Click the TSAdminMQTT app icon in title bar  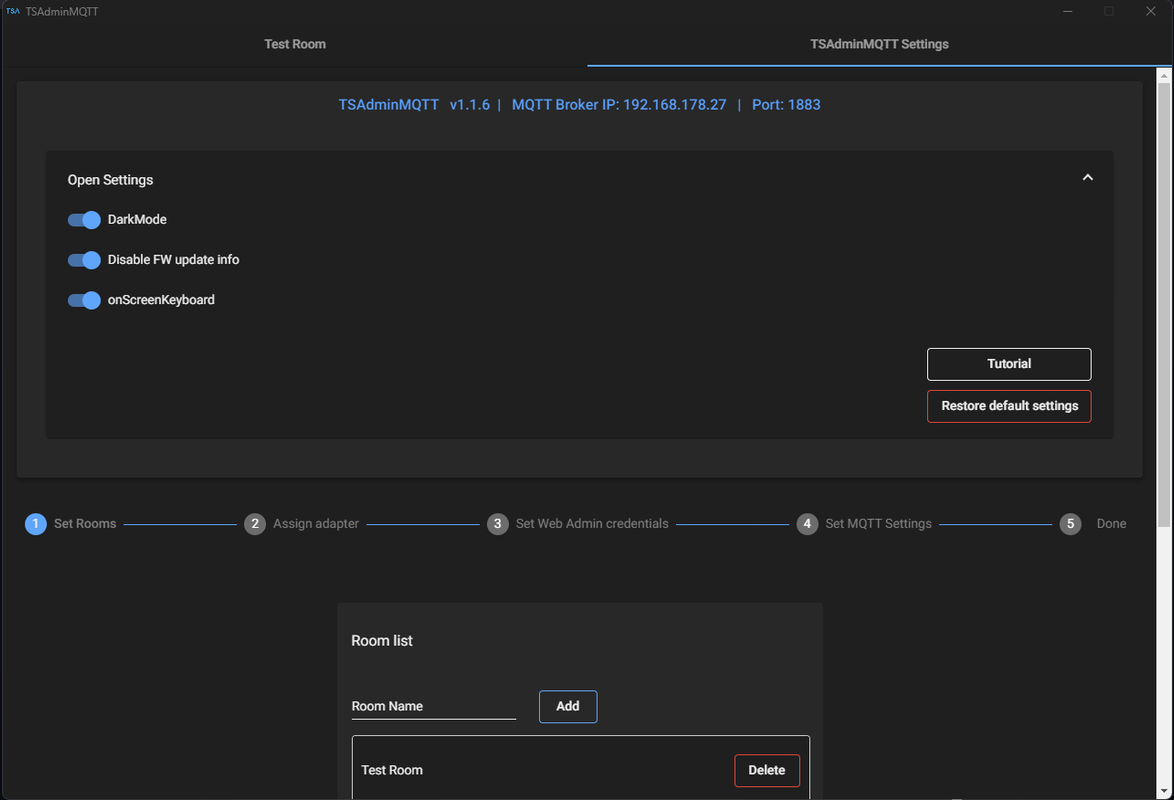tap(13, 11)
